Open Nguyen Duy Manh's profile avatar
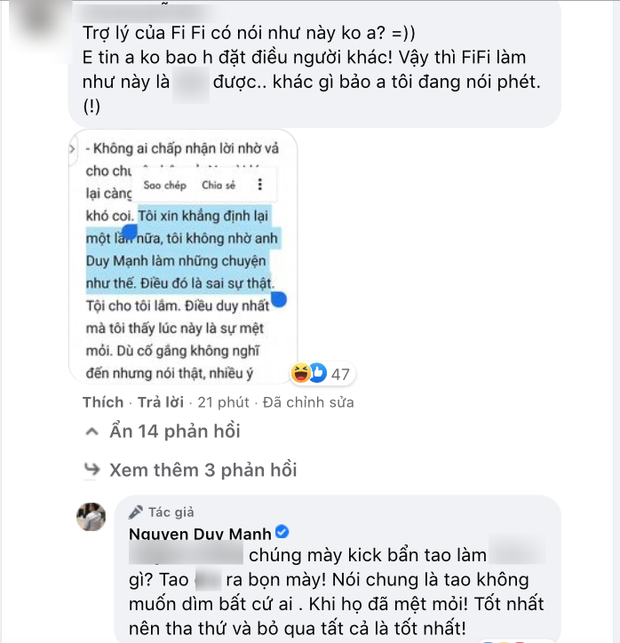Screen dimensions: 620x643 click(91, 517)
